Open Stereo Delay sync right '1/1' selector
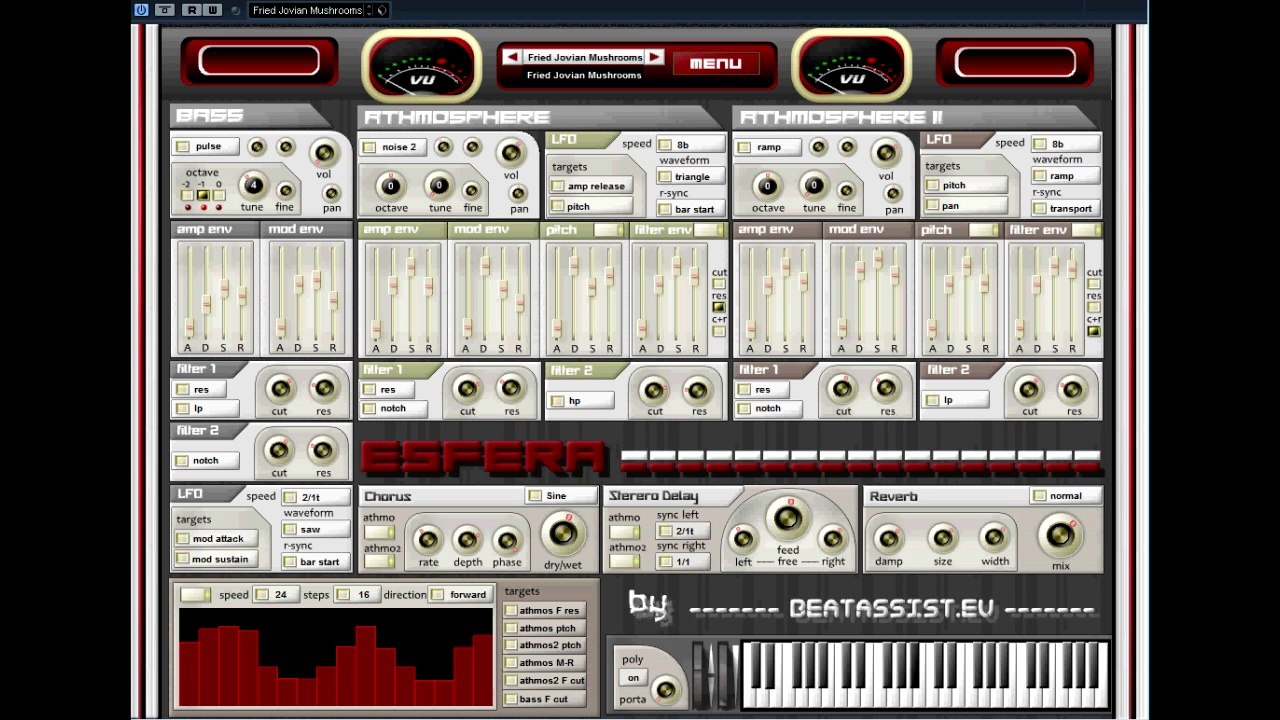 (684, 562)
